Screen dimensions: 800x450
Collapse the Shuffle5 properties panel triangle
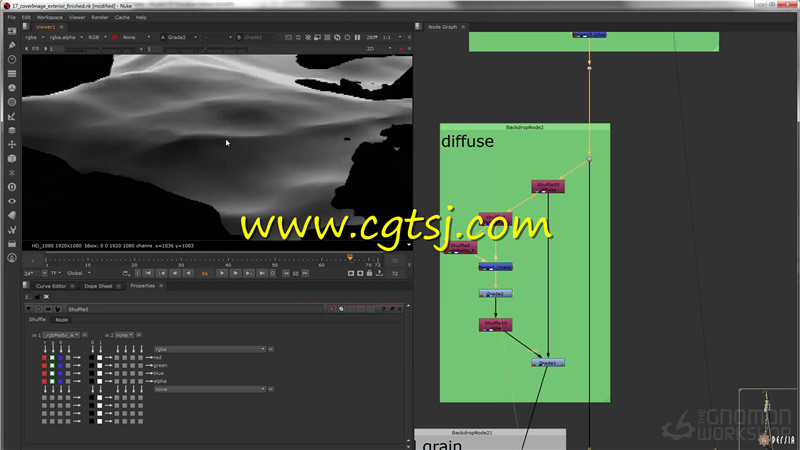tap(29, 309)
